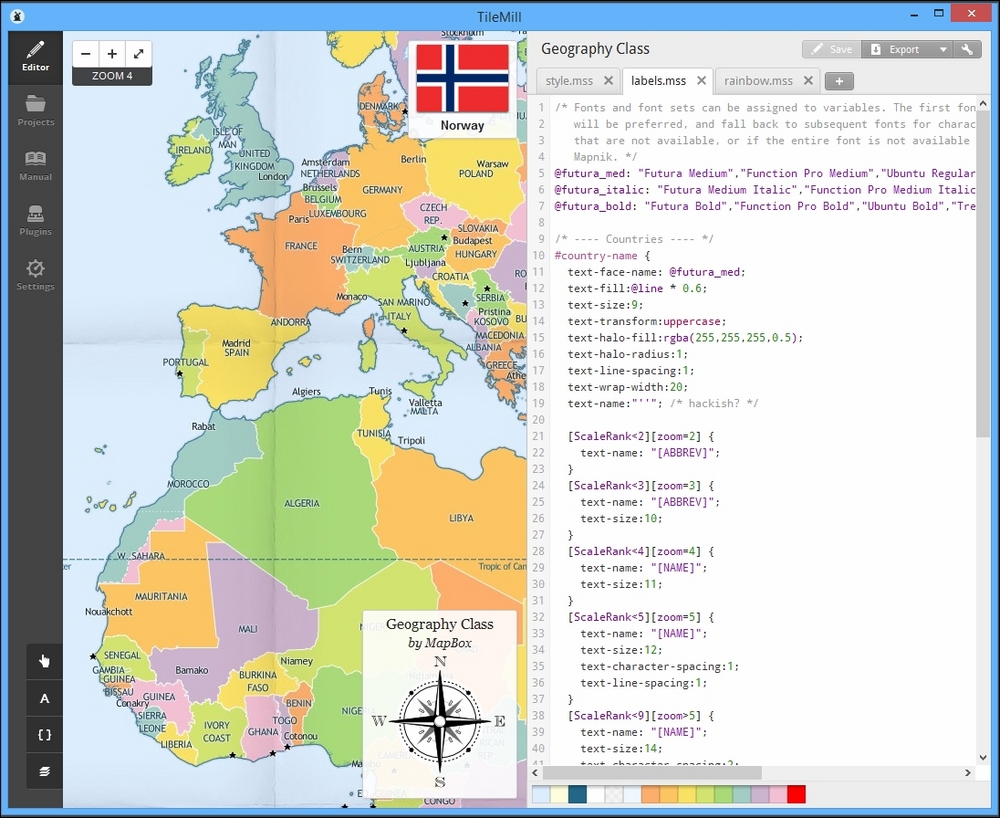1000x818 pixels.
Task: Open the Manual book icon
Action: click(35, 164)
